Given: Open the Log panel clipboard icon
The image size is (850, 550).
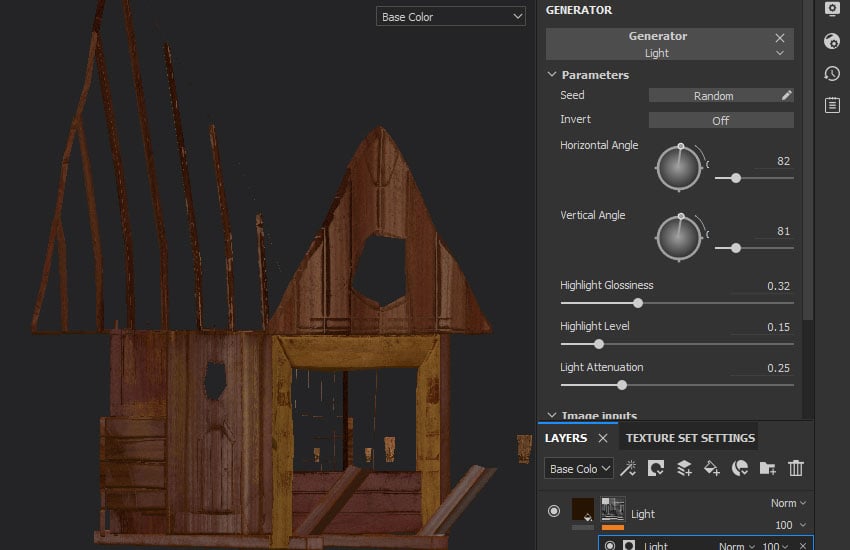Looking at the screenshot, I should 832,105.
